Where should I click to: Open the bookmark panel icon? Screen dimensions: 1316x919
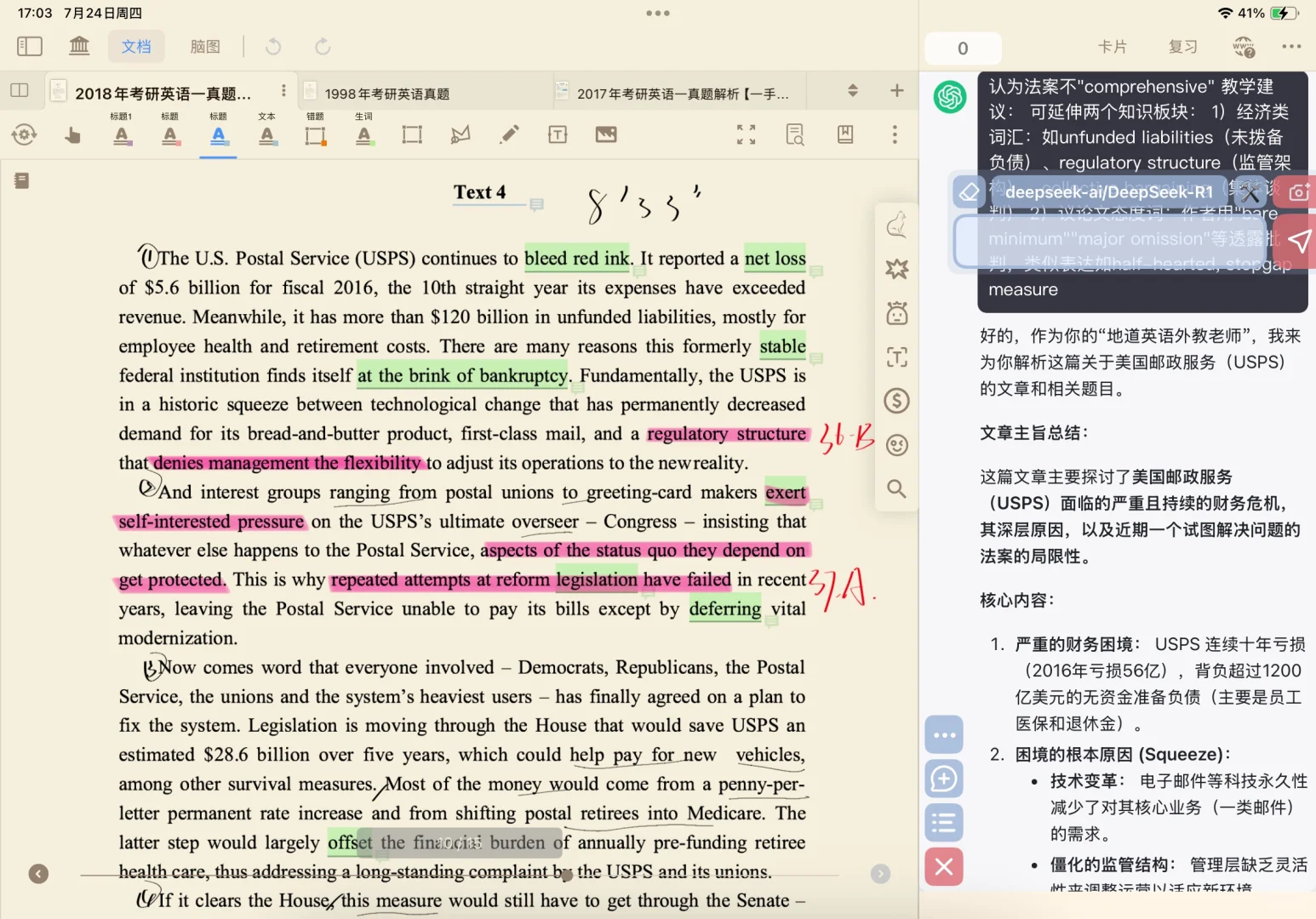[845, 134]
